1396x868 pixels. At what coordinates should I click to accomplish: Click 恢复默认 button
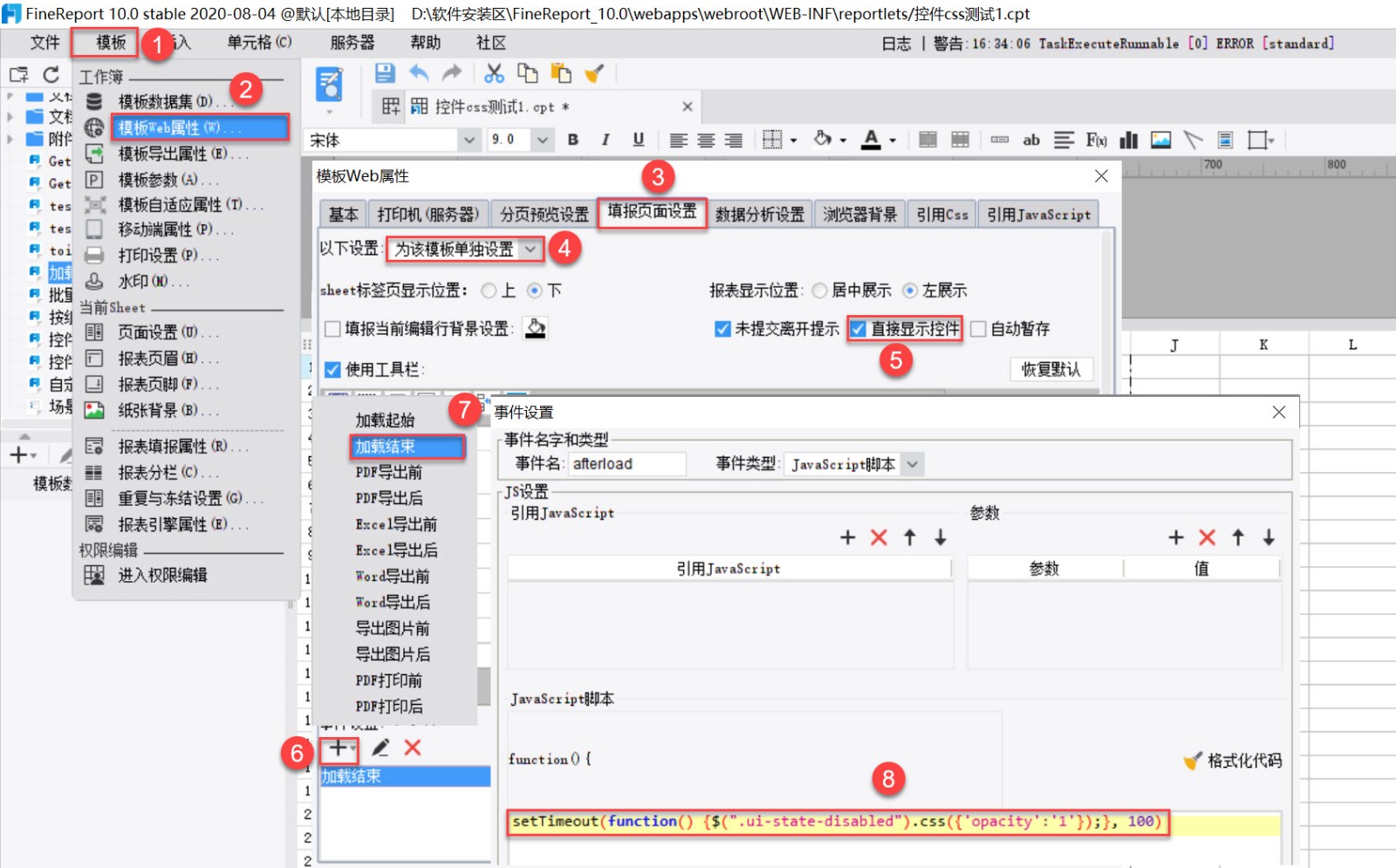[1050, 370]
